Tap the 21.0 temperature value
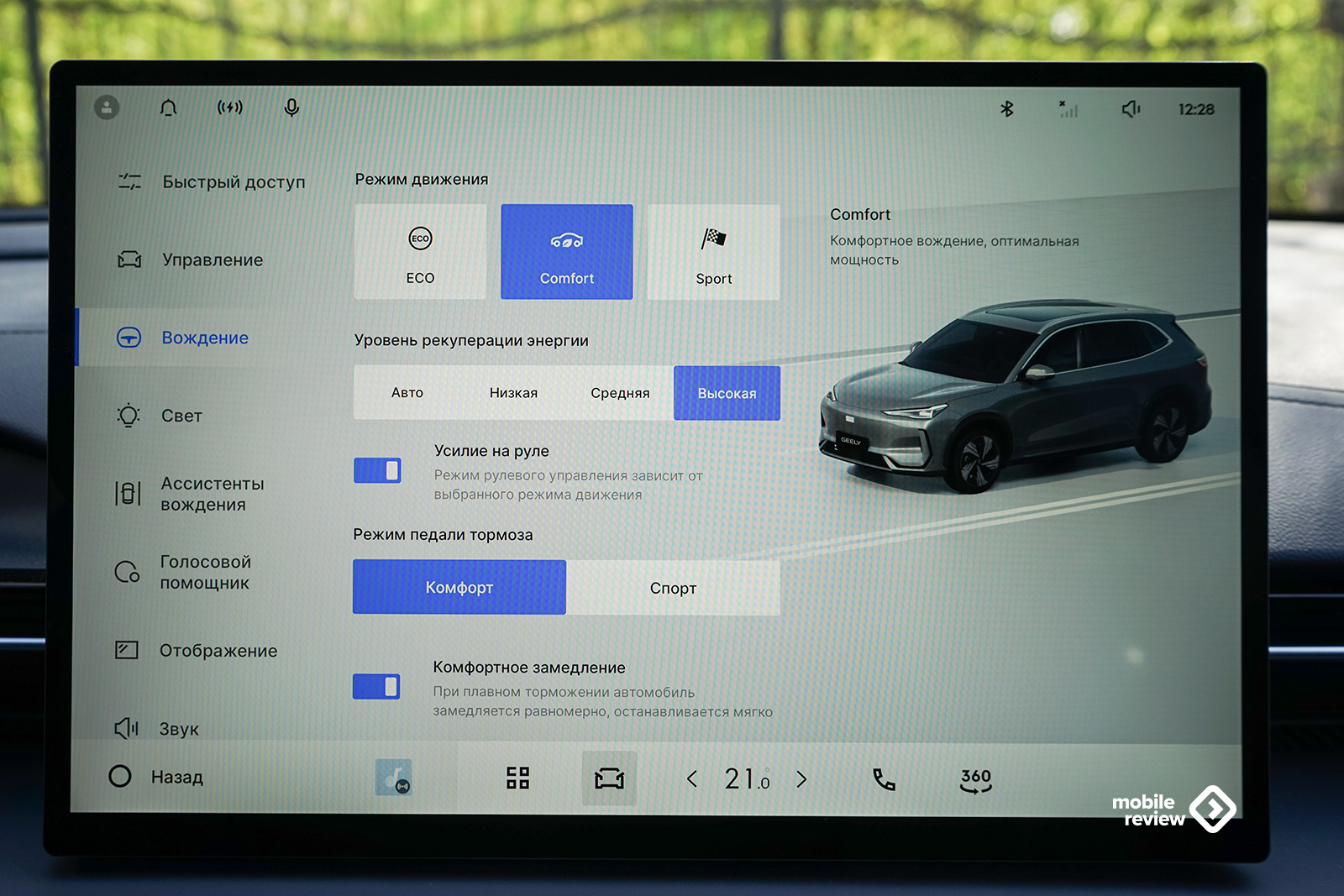 coord(747,779)
